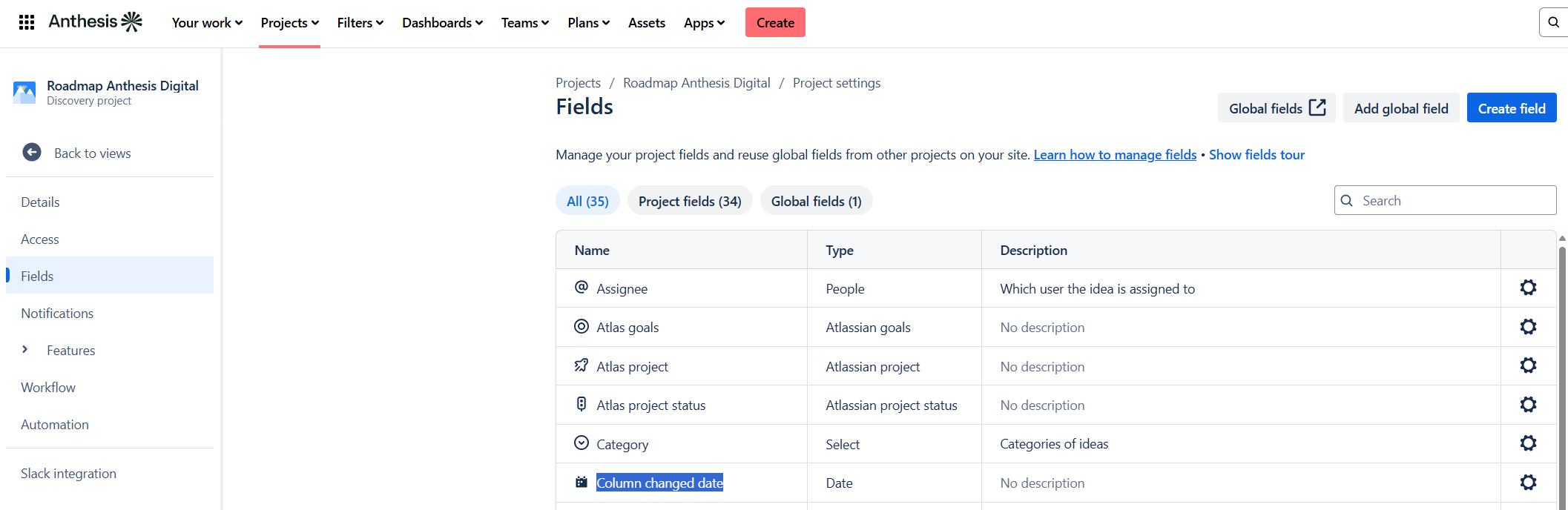
Task: Select the Global fields (1) tab
Action: pos(816,201)
